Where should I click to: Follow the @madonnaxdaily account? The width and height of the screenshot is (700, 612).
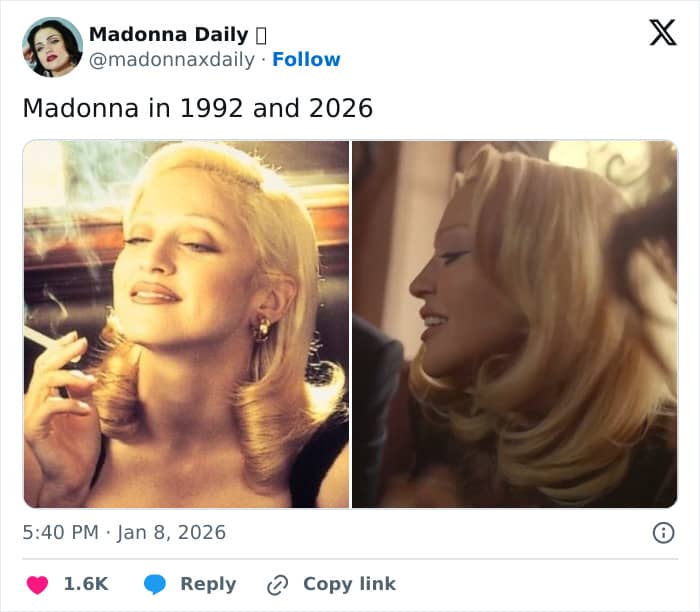[x=306, y=60]
